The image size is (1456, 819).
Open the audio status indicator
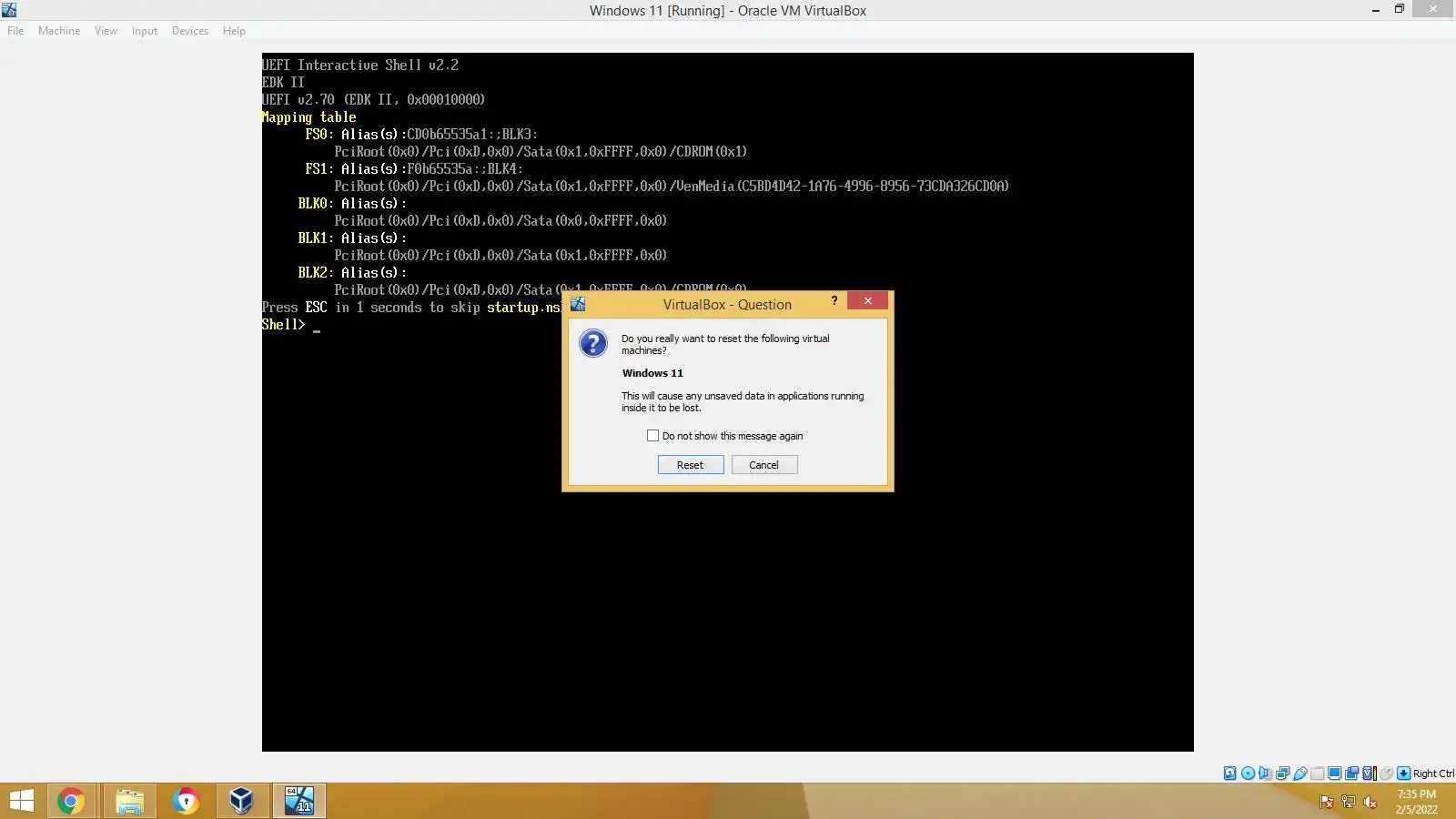click(x=1265, y=773)
